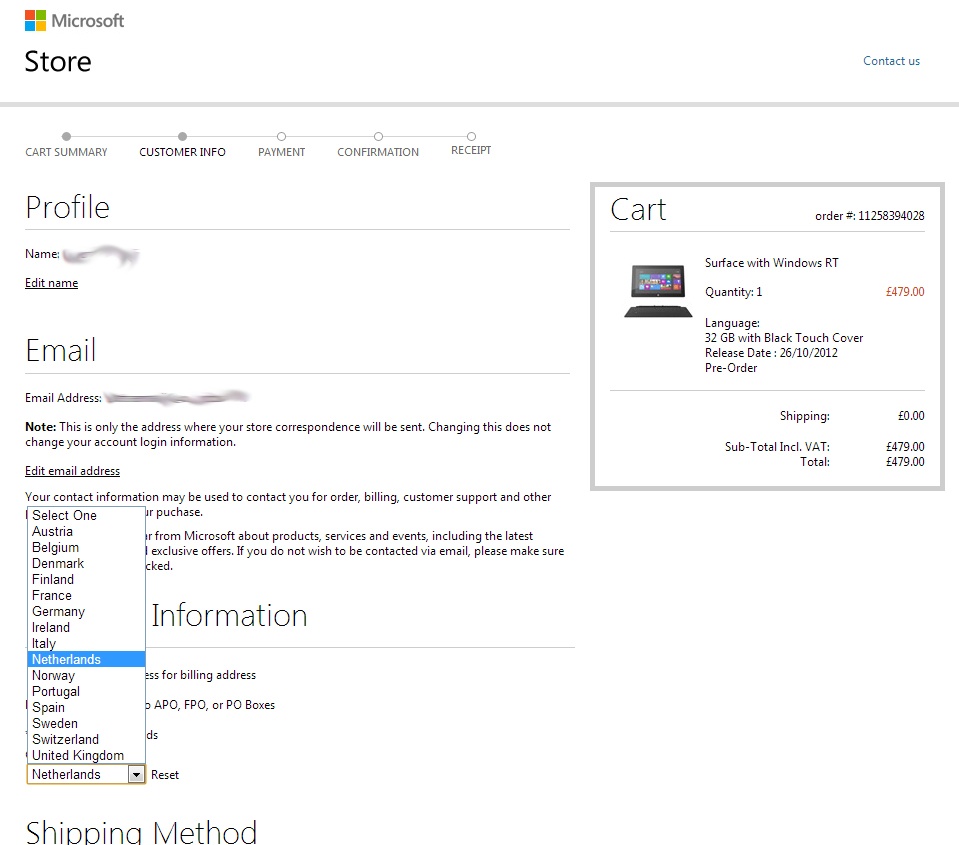The image size is (959, 845).
Task: Select the Customer Info step
Action: (182, 152)
